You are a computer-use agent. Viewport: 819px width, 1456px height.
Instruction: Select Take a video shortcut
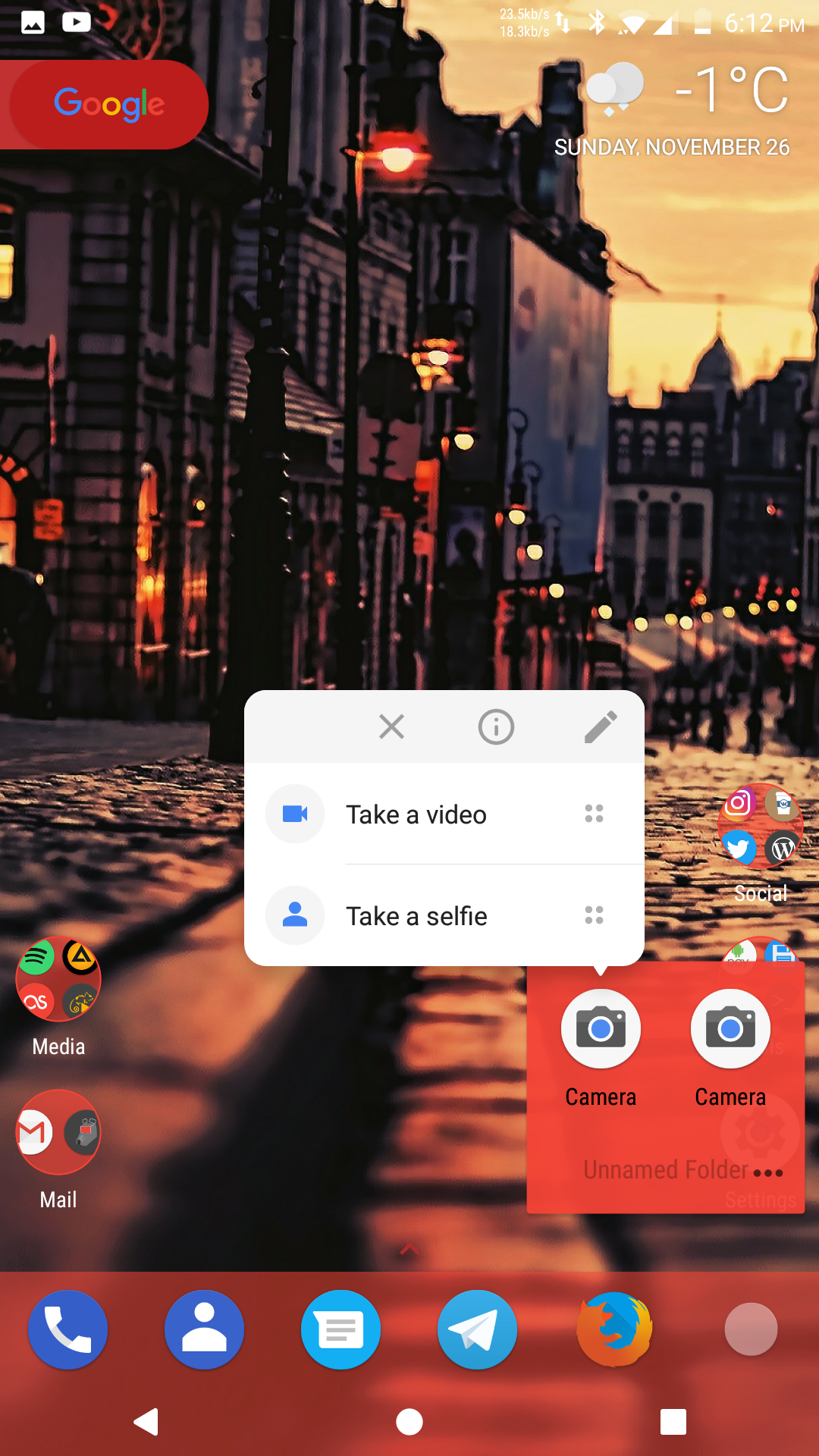pyautogui.click(x=444, y=814)
